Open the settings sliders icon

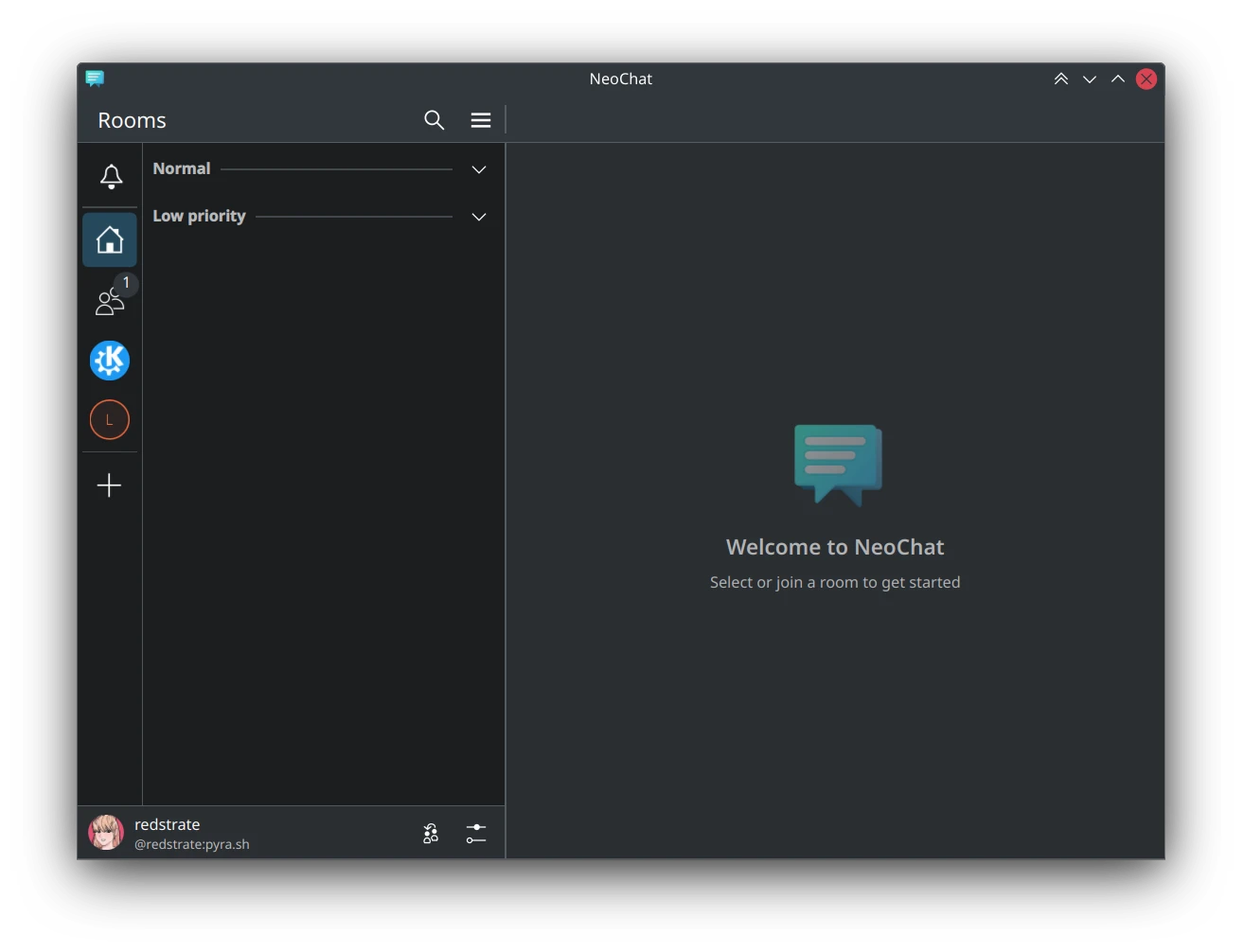tap(476, 834)
